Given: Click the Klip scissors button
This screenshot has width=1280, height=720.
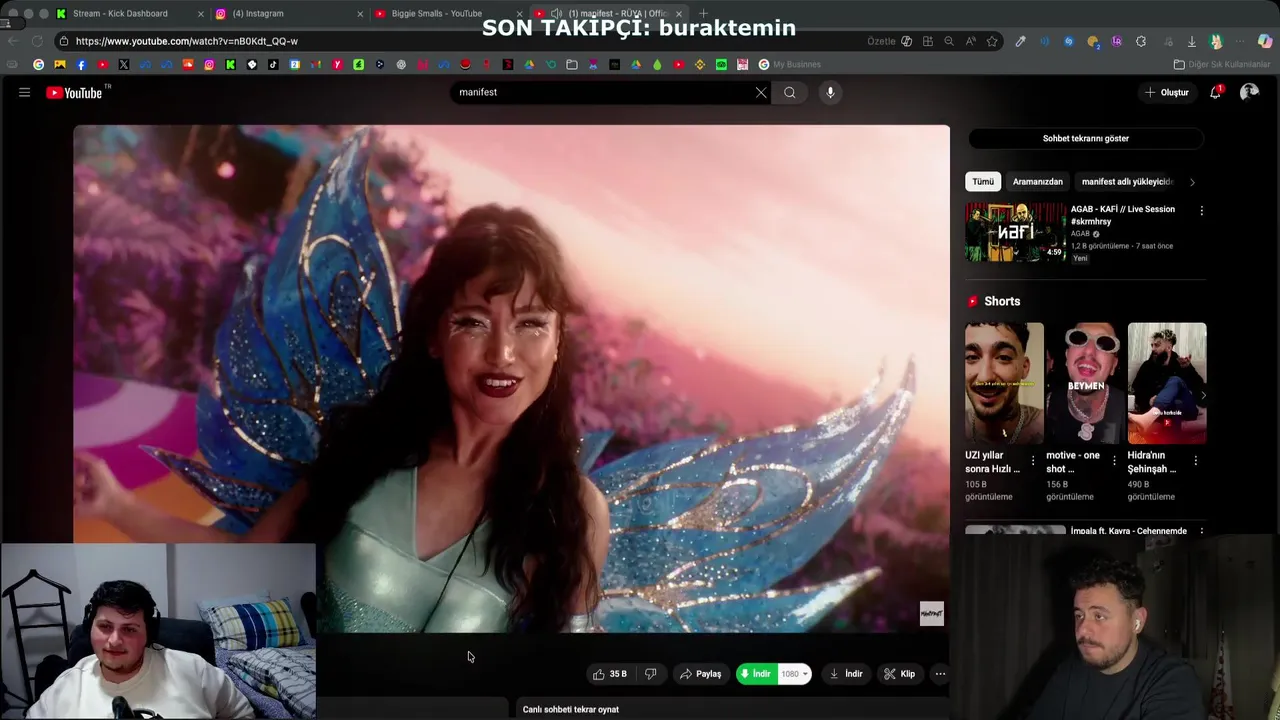Looking at the screenshot, I should pos(899,674).
